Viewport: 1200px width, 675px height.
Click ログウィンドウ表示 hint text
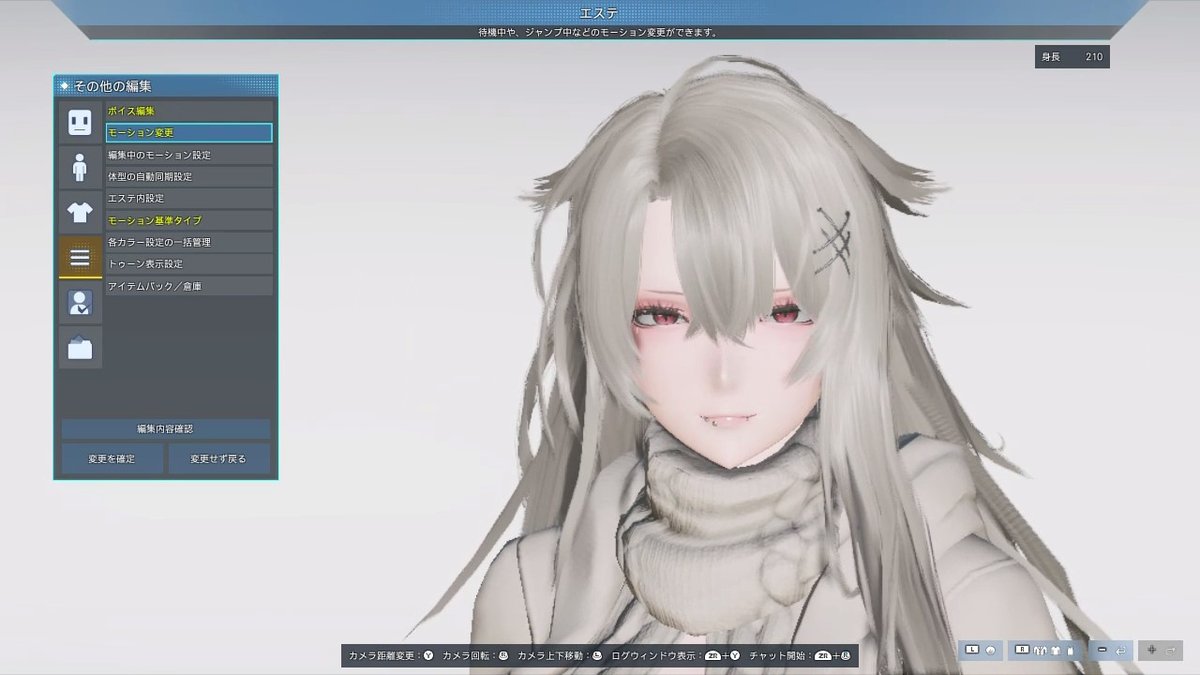(x=656, y=656)
